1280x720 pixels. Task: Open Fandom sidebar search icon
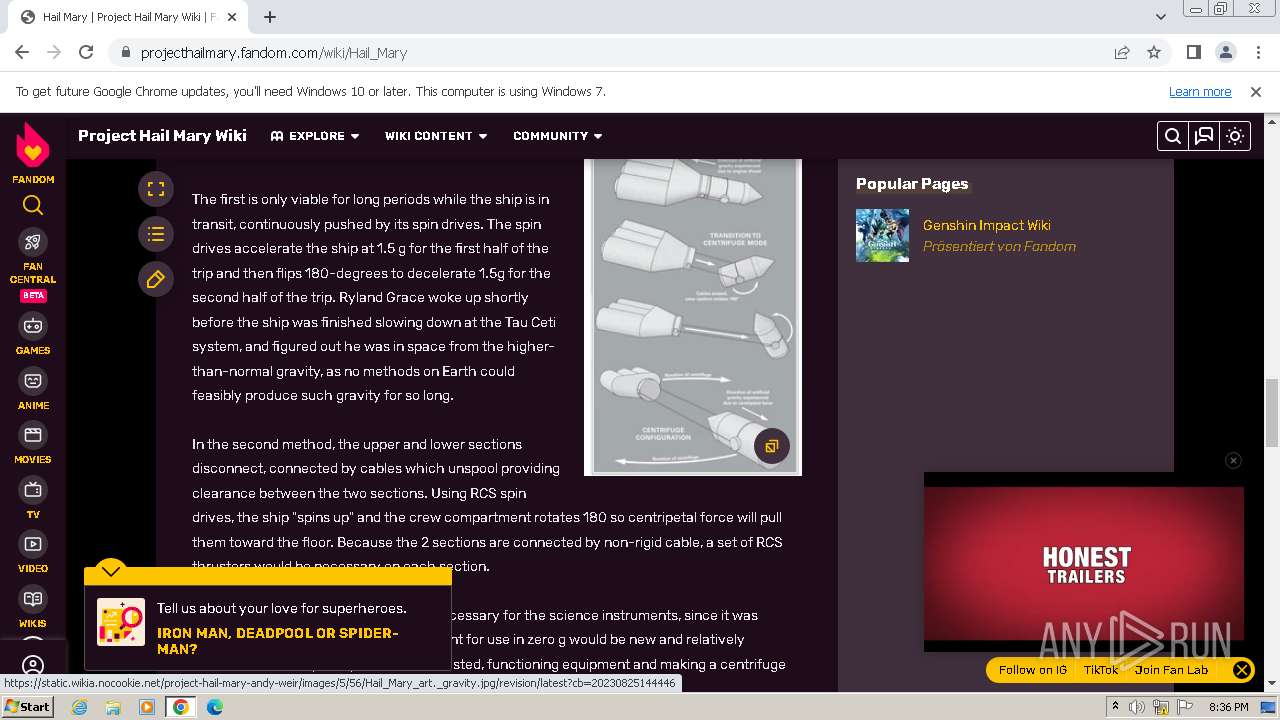(x=33, y=206)
